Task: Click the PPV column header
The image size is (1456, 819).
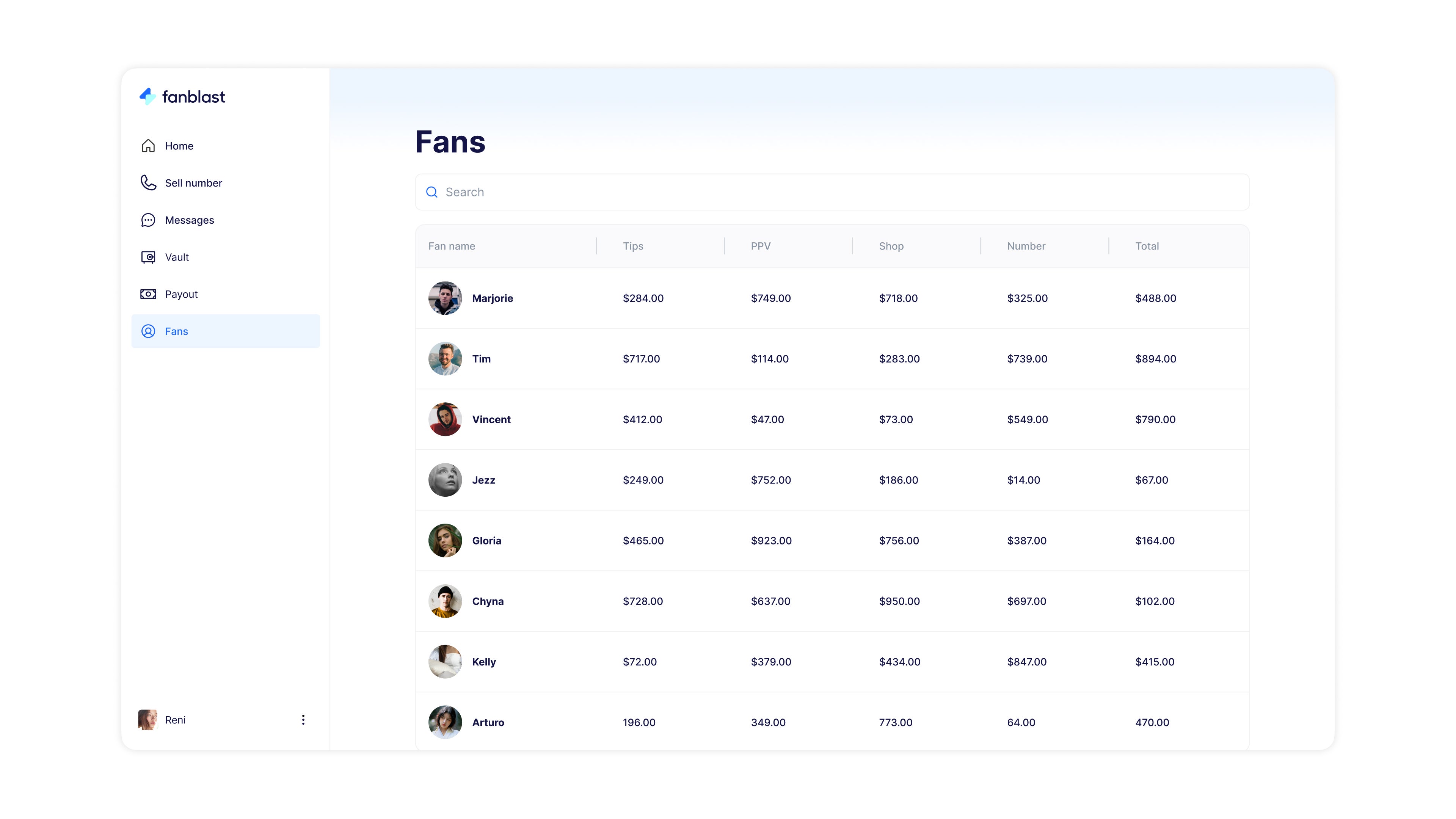Action: point(760,246)
